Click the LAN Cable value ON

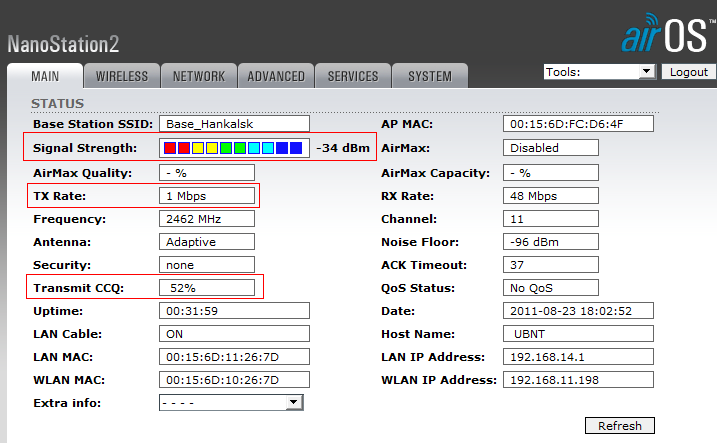tap(234, 333)
